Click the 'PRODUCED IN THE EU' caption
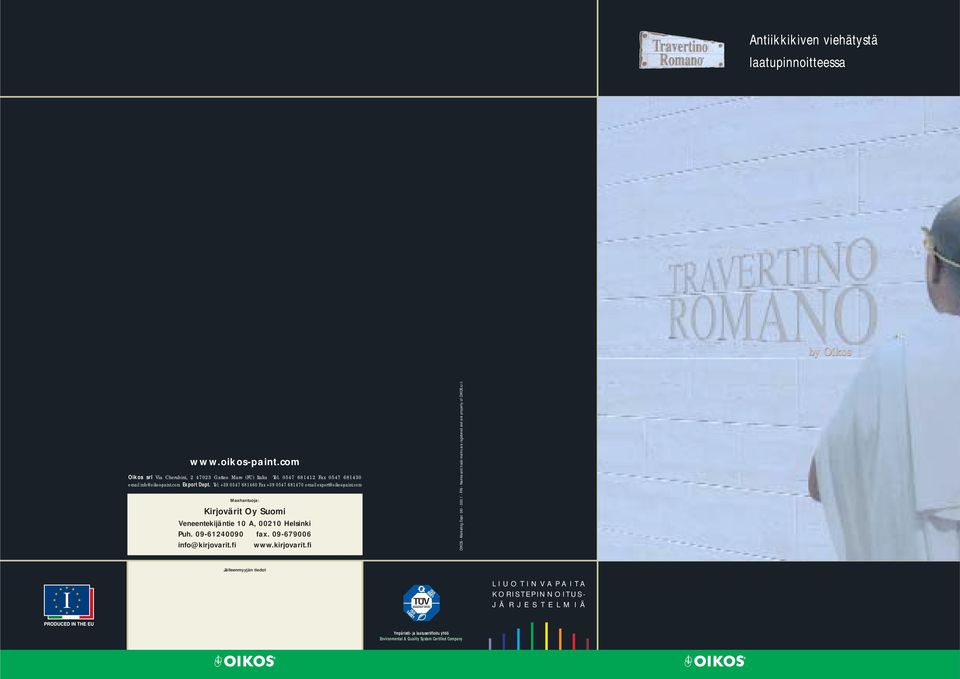The width and height of the screenshot is (960, 679). tap(69, 625)
